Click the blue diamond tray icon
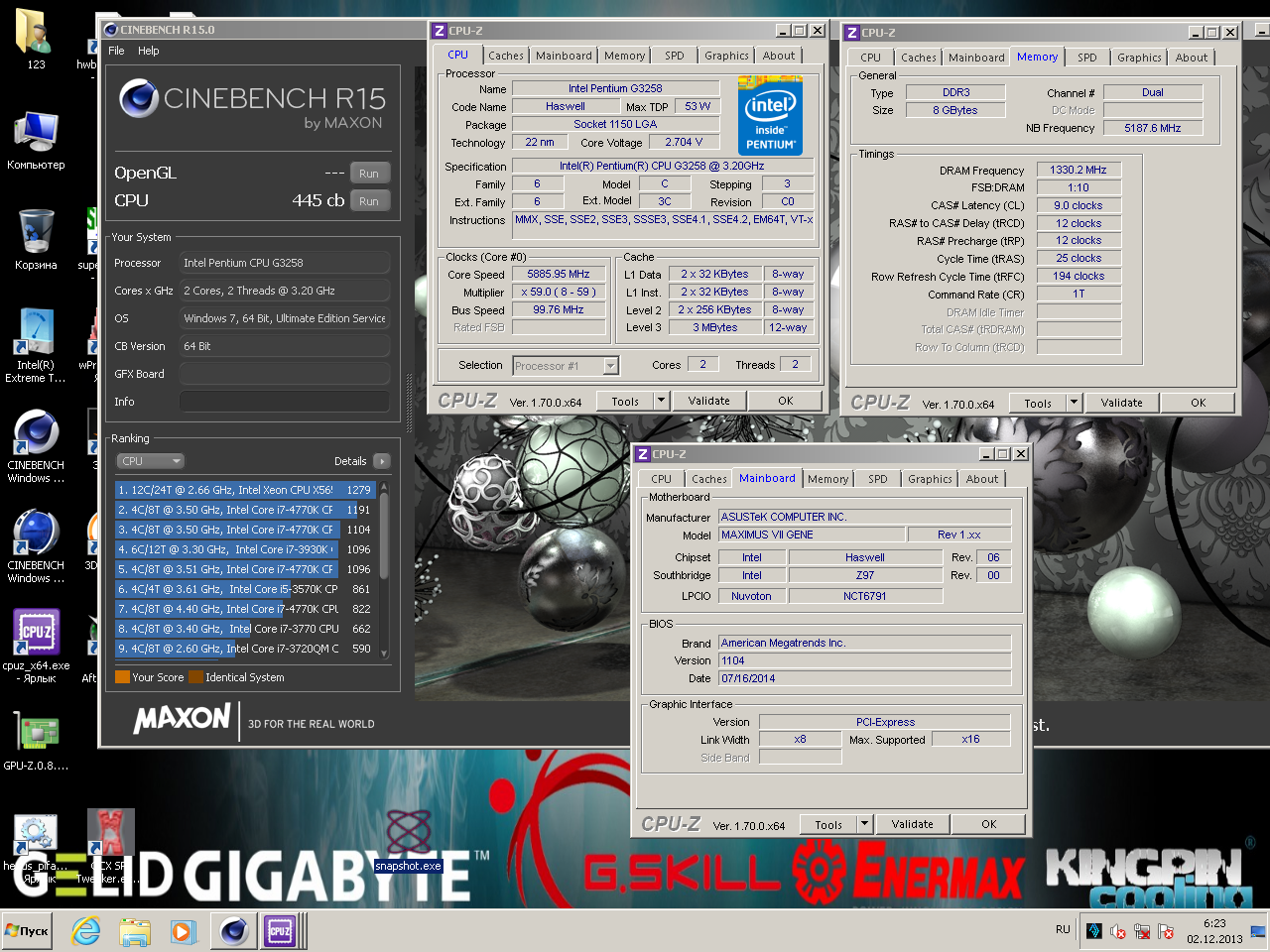 [1093, 930]
